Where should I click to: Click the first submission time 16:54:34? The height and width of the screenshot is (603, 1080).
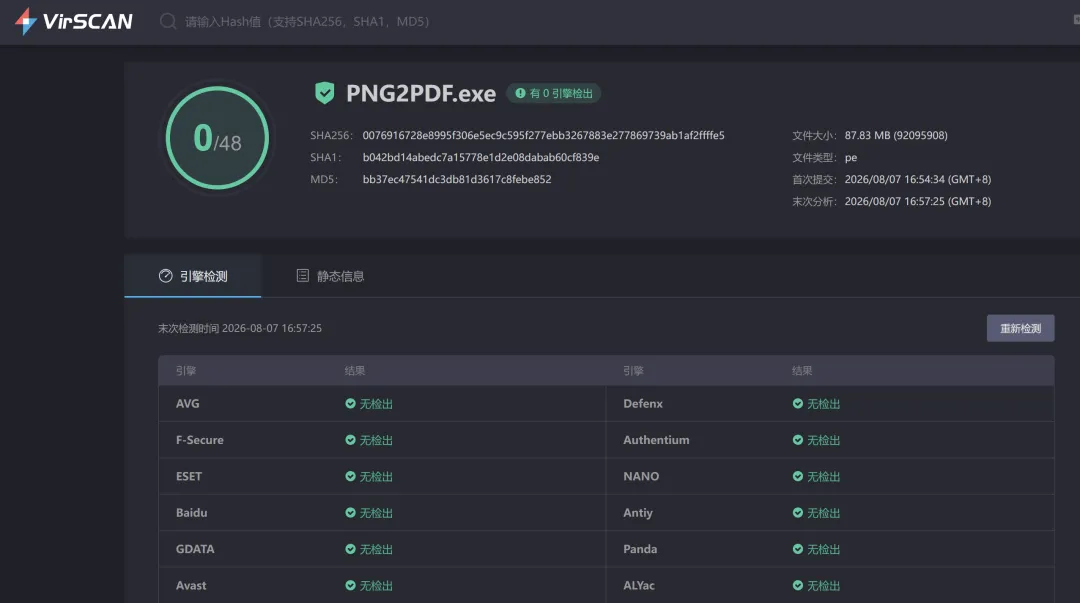pyautogui.click(x=917, y=179)
